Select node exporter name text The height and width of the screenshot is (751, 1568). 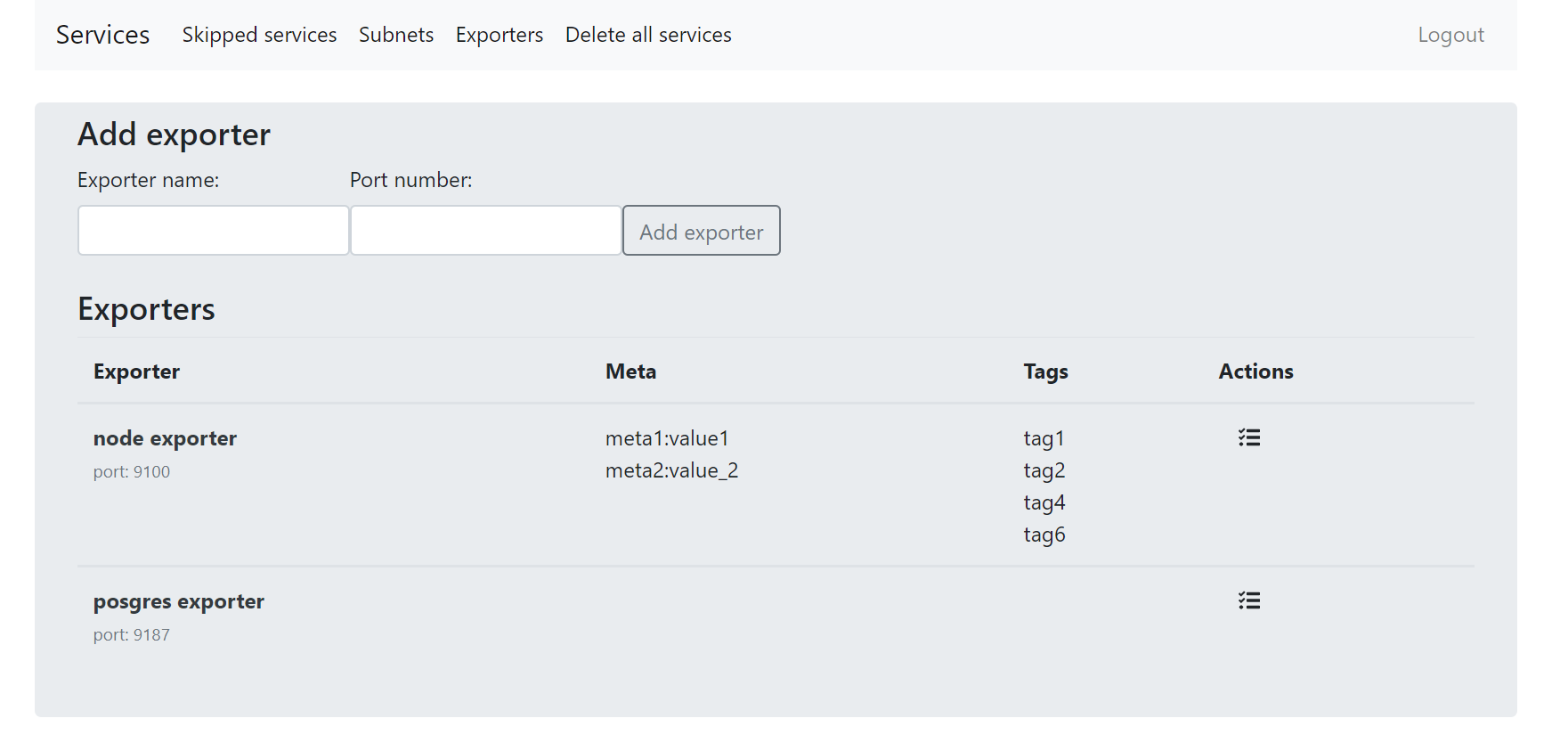click(x=165, y=438)
